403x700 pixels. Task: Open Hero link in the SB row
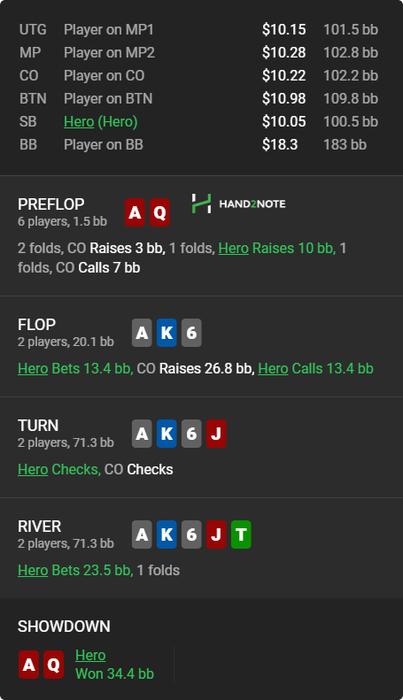[x=79, y=121]
